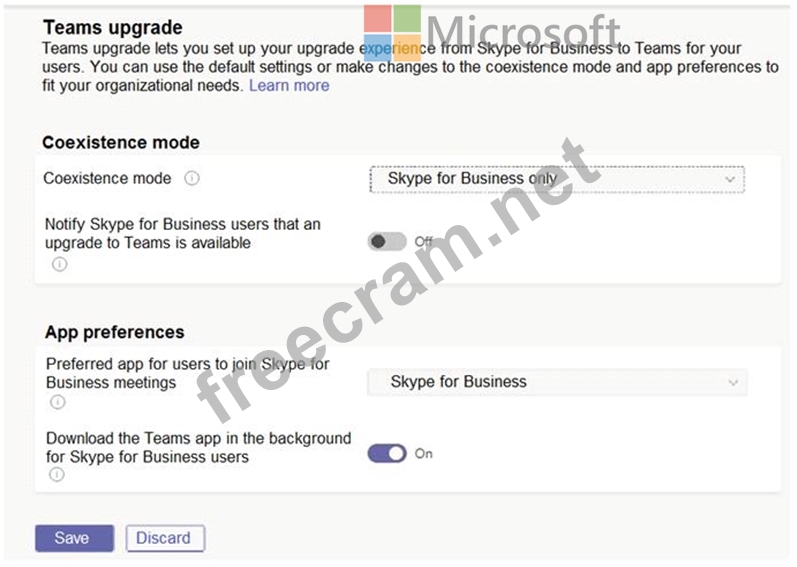Open the Preferred app Skype for Business dropdown

click(556, 382)
